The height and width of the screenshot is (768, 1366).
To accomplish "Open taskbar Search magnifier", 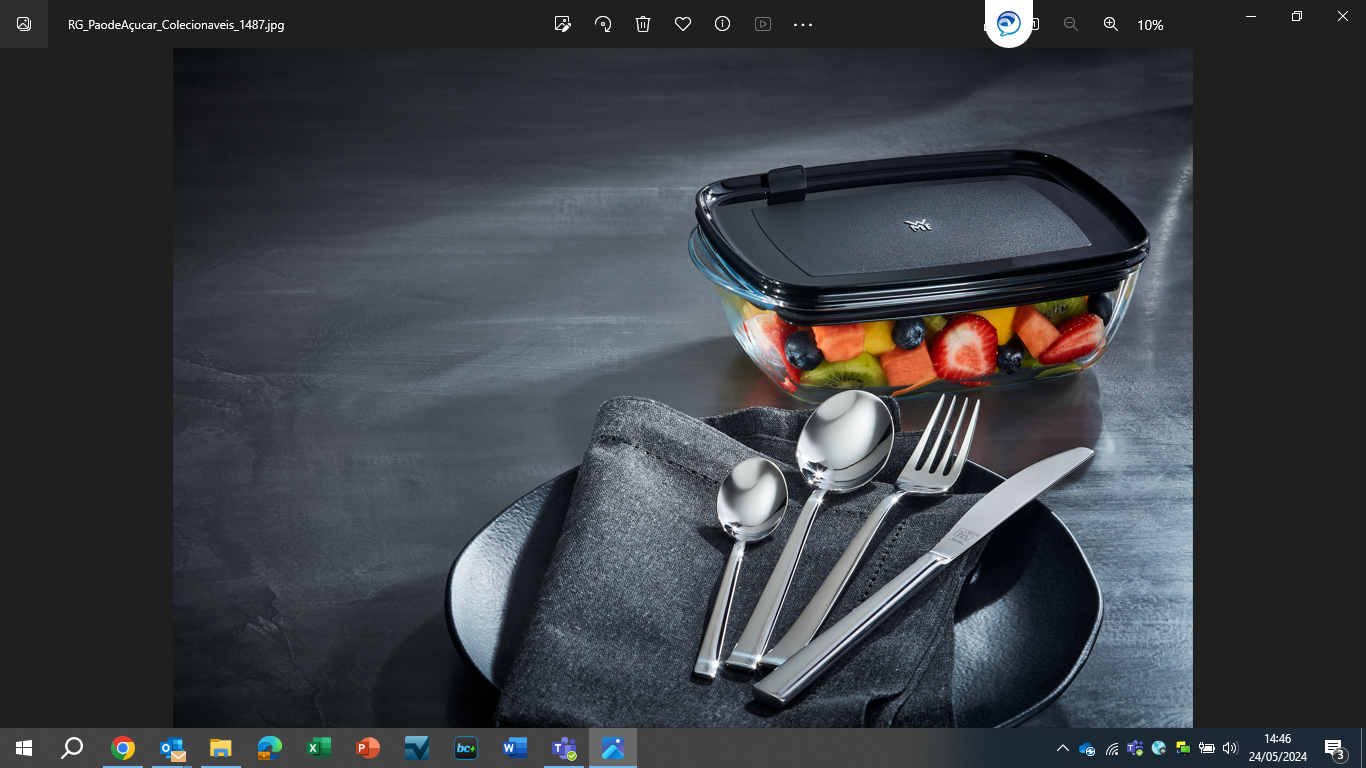I will [x=72, y=748].
